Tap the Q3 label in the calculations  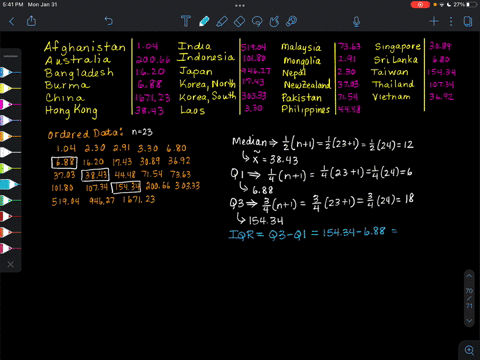coord(237,203)
